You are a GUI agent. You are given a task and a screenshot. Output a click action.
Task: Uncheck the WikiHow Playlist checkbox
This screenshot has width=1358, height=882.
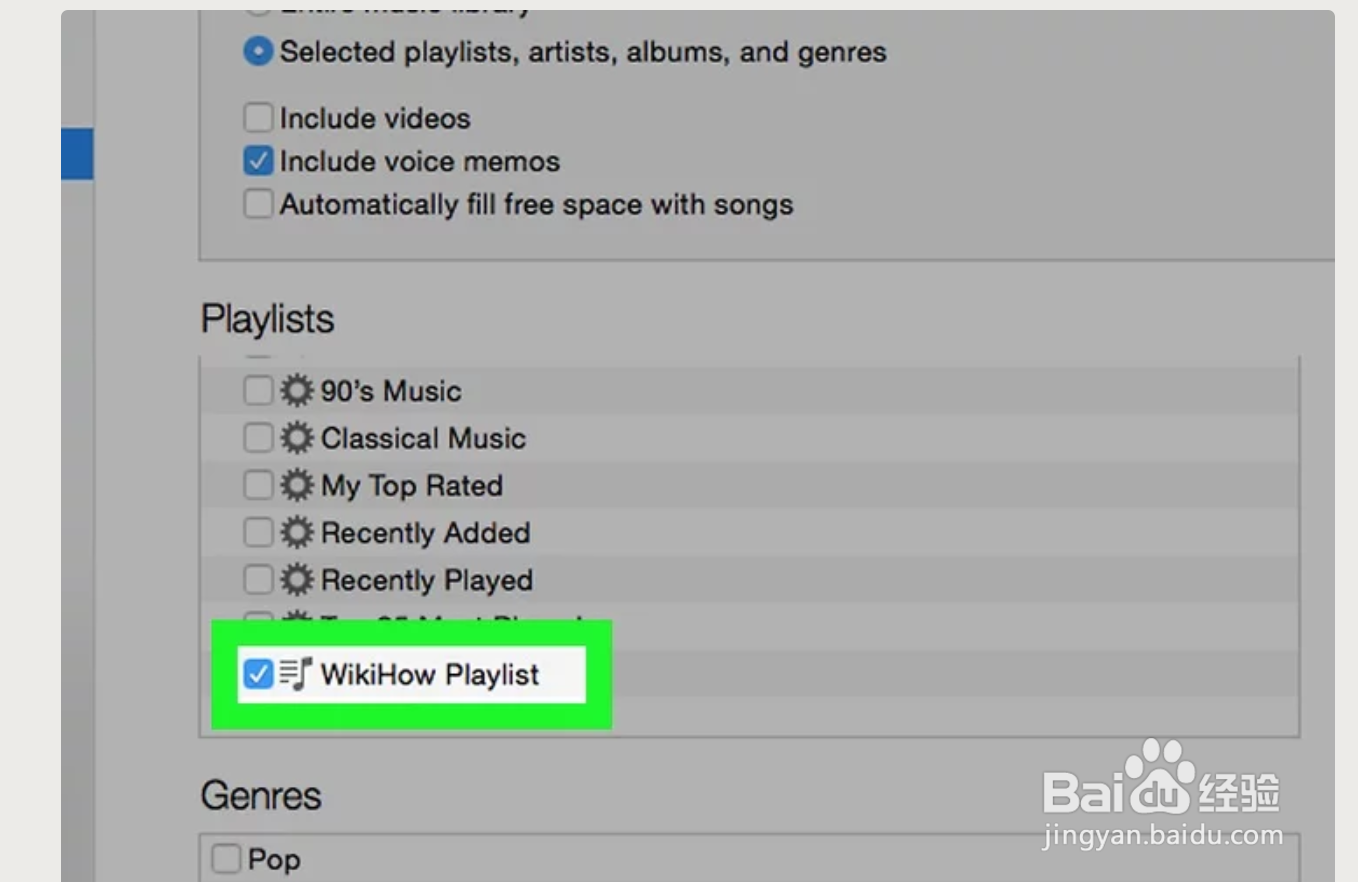(x=258, y=674)
